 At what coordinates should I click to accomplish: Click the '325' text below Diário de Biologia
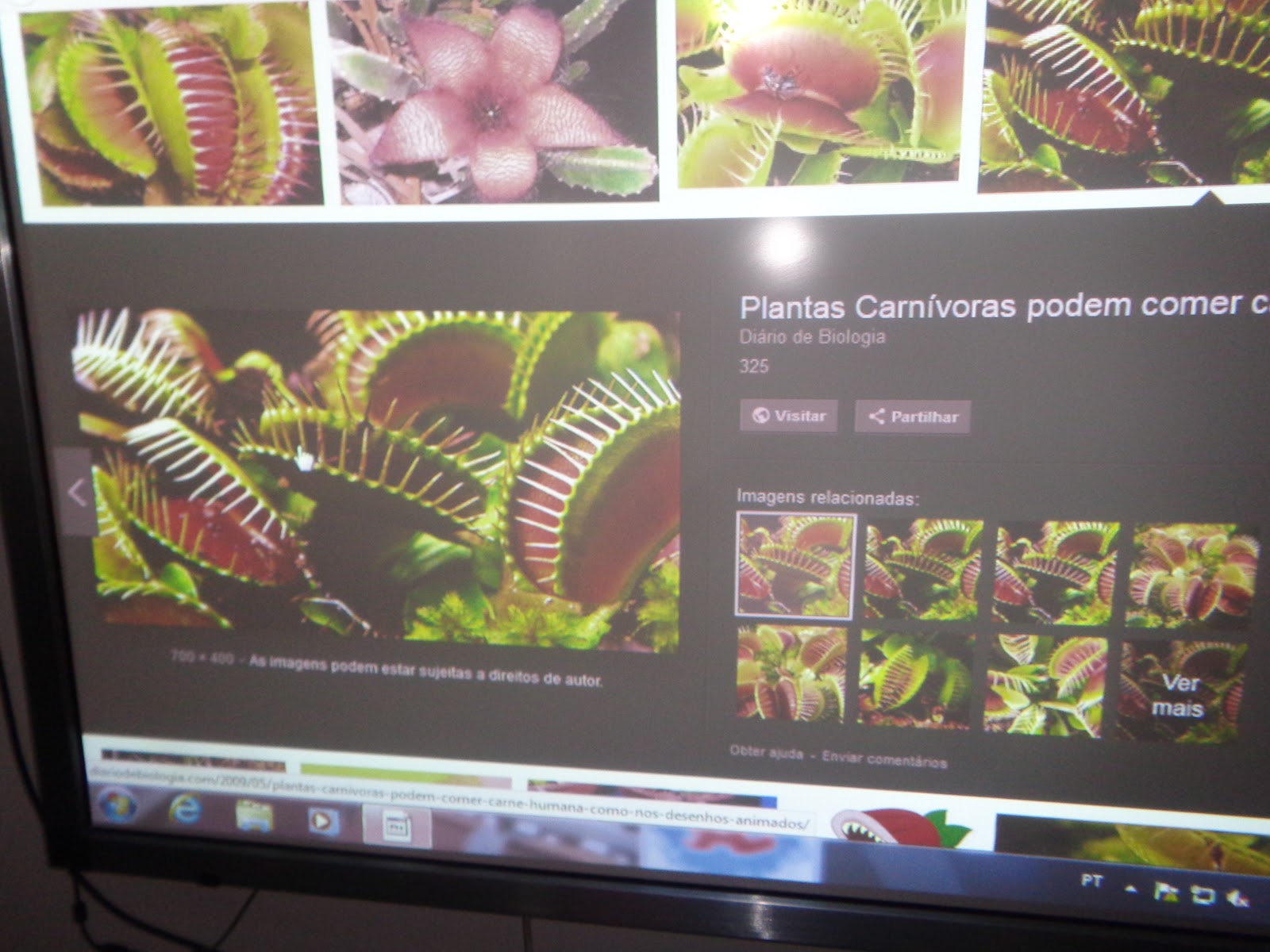coord(754,366)
